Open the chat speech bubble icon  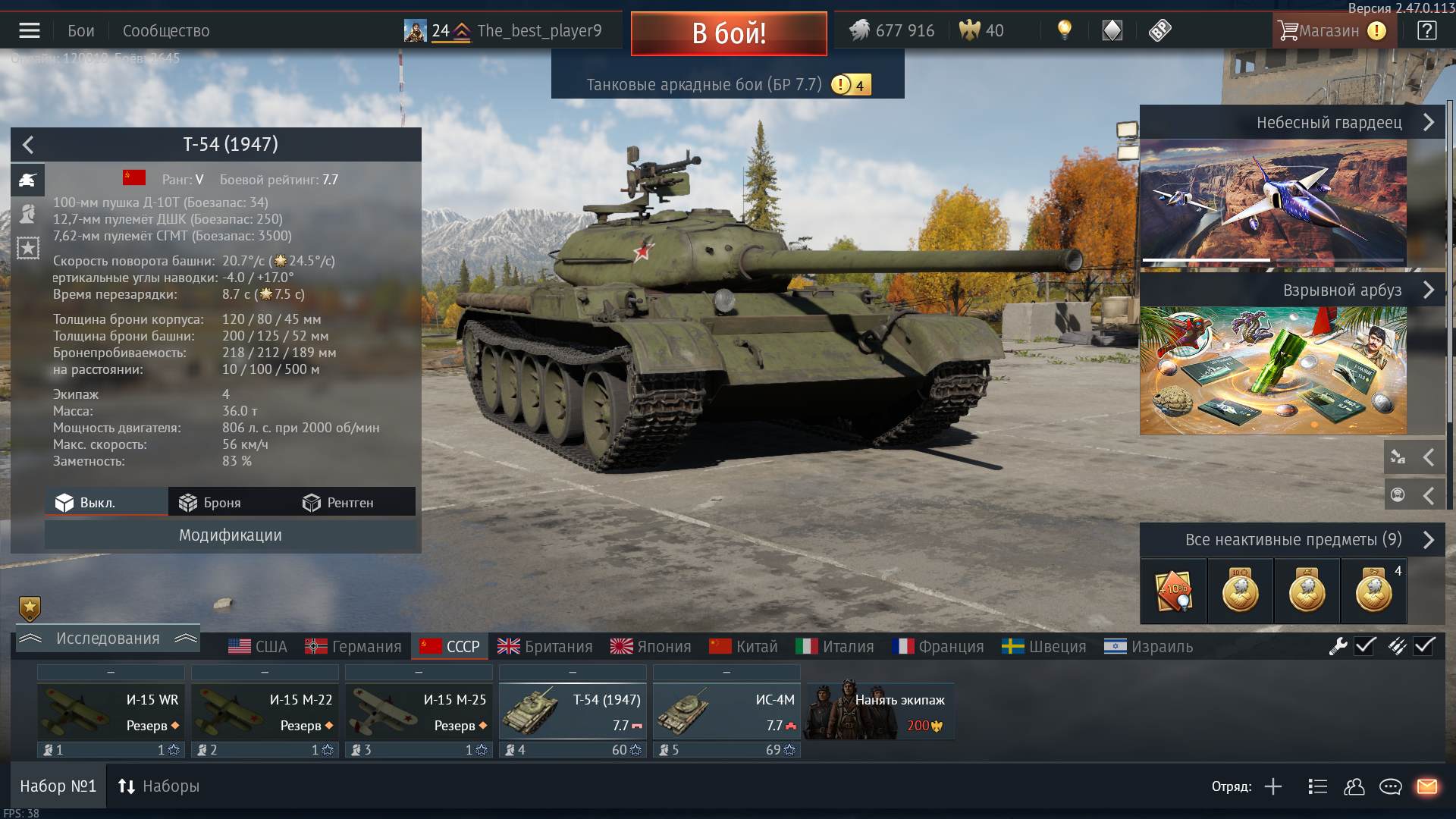1390,786
